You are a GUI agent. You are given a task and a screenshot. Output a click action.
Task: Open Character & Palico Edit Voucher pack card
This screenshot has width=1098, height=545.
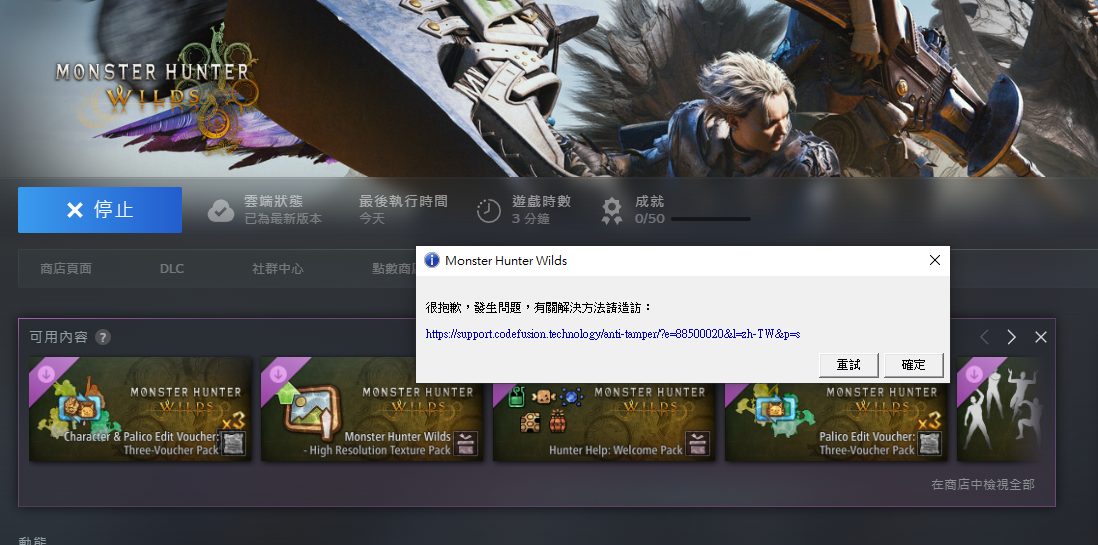click(140, 409)
